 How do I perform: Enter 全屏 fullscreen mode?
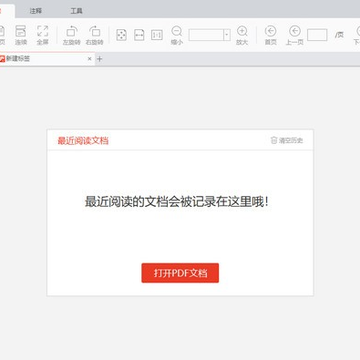[x=43, y=35]
